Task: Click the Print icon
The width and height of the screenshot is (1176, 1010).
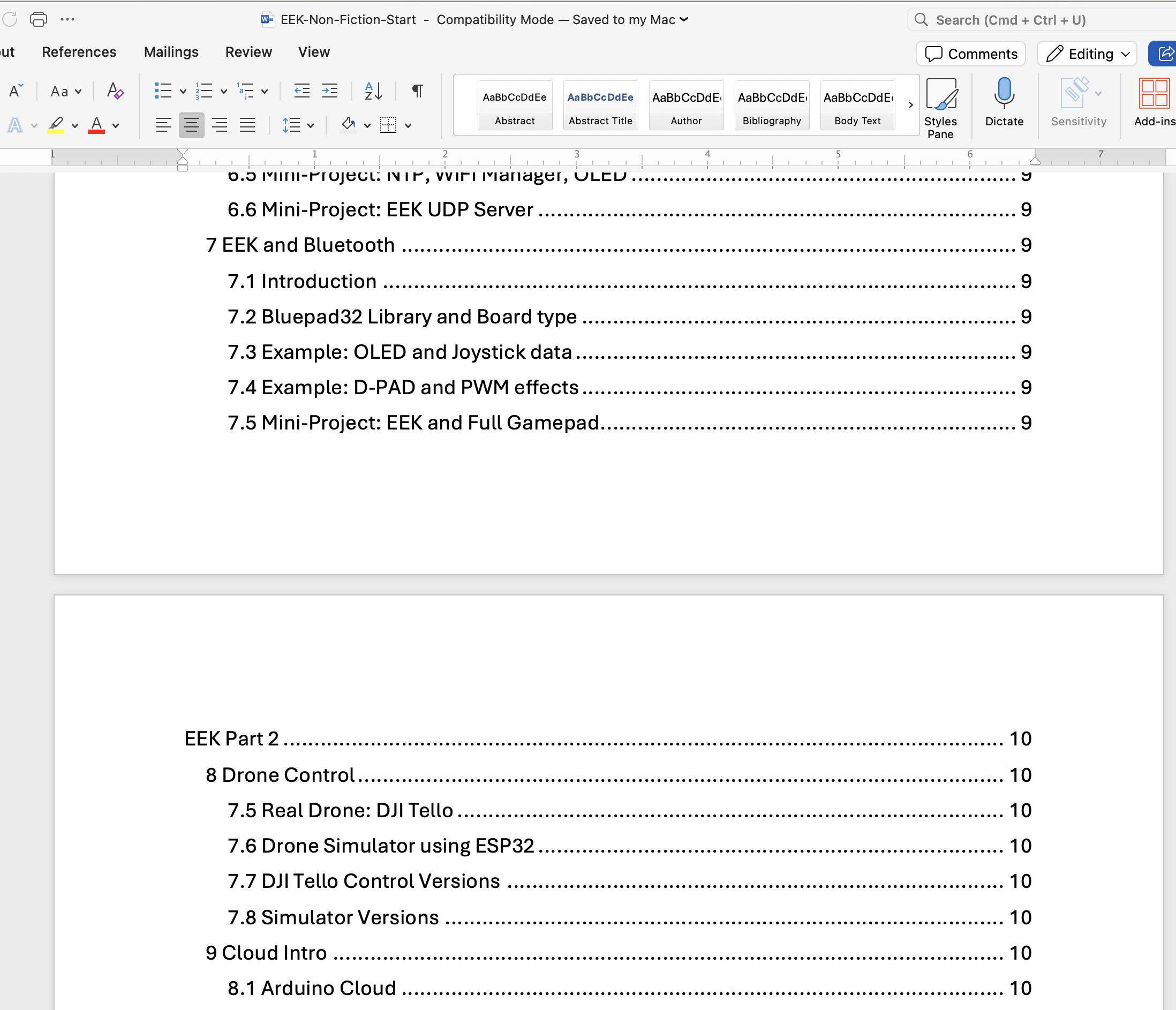Action: 38,19
